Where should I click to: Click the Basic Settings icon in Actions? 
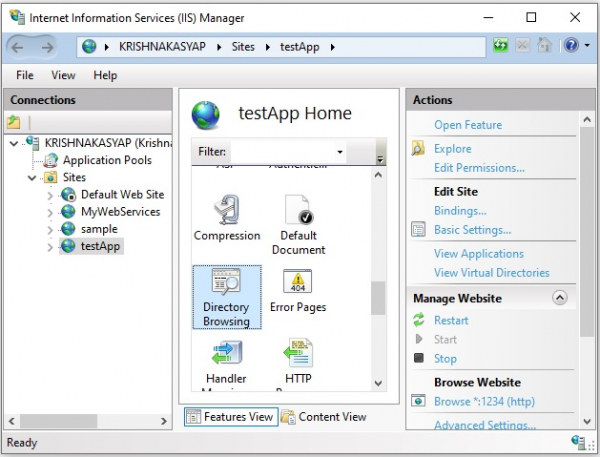pos(418,230)
